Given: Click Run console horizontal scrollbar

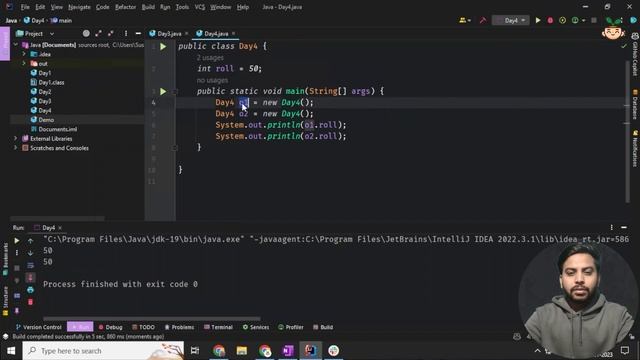Looking at the screenshot, I should point(152,318).
